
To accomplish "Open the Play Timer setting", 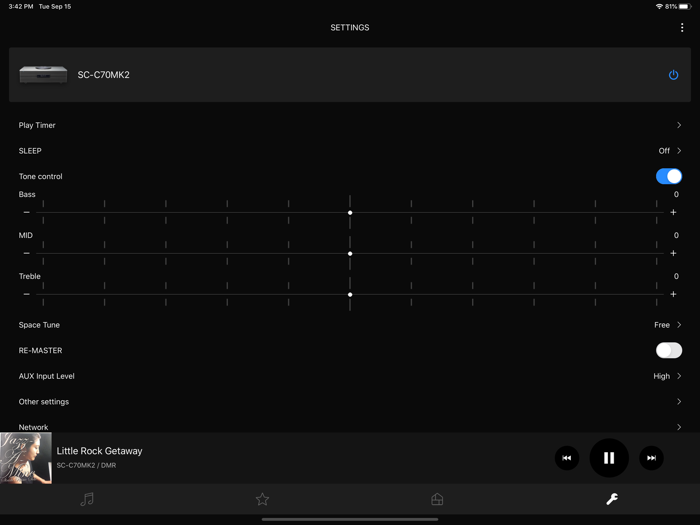I will tap(350, 125).
